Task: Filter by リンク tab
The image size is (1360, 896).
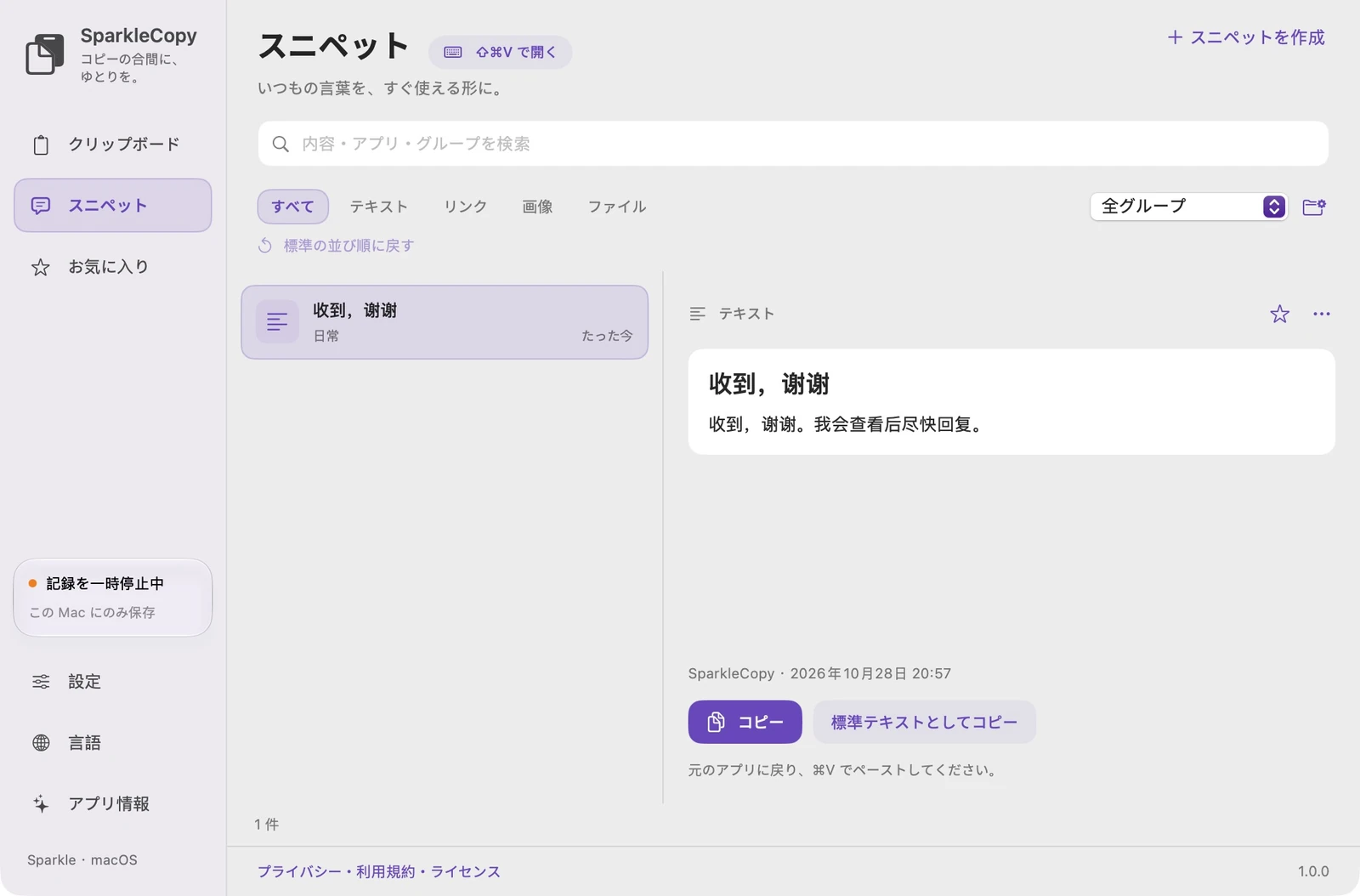Action: [x=465, y=207]
